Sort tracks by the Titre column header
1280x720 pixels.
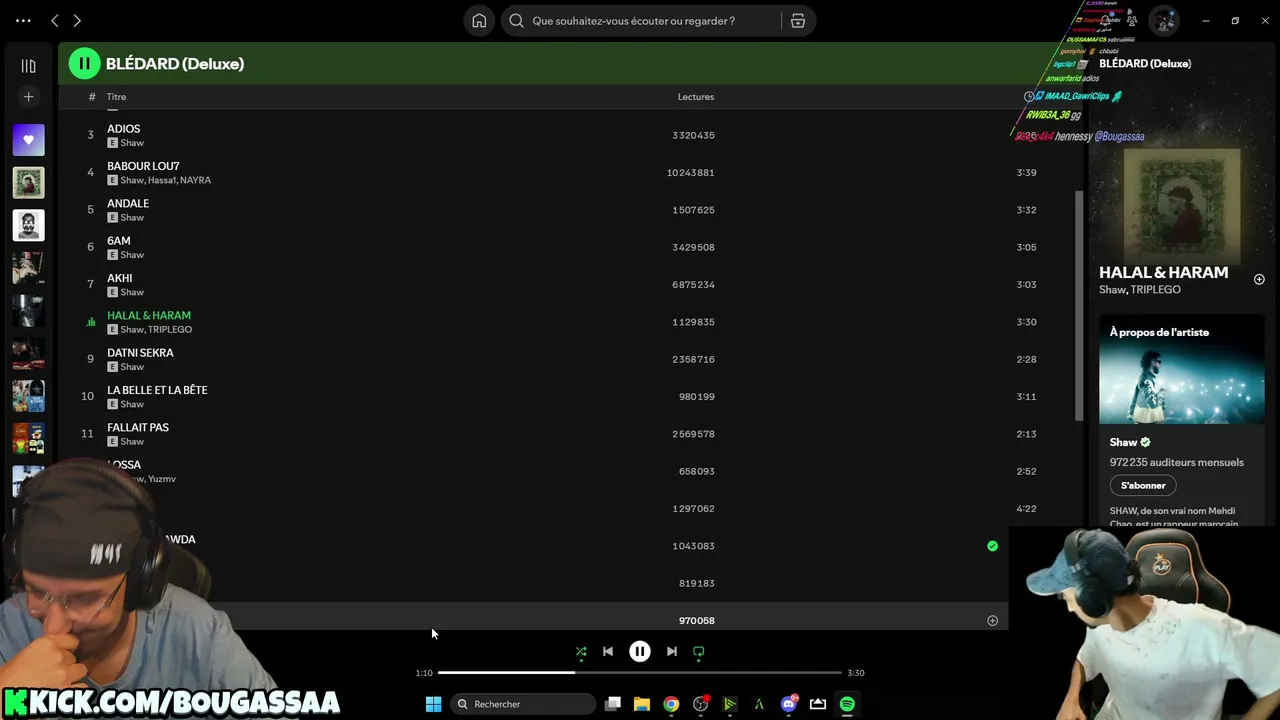[116, 97]
